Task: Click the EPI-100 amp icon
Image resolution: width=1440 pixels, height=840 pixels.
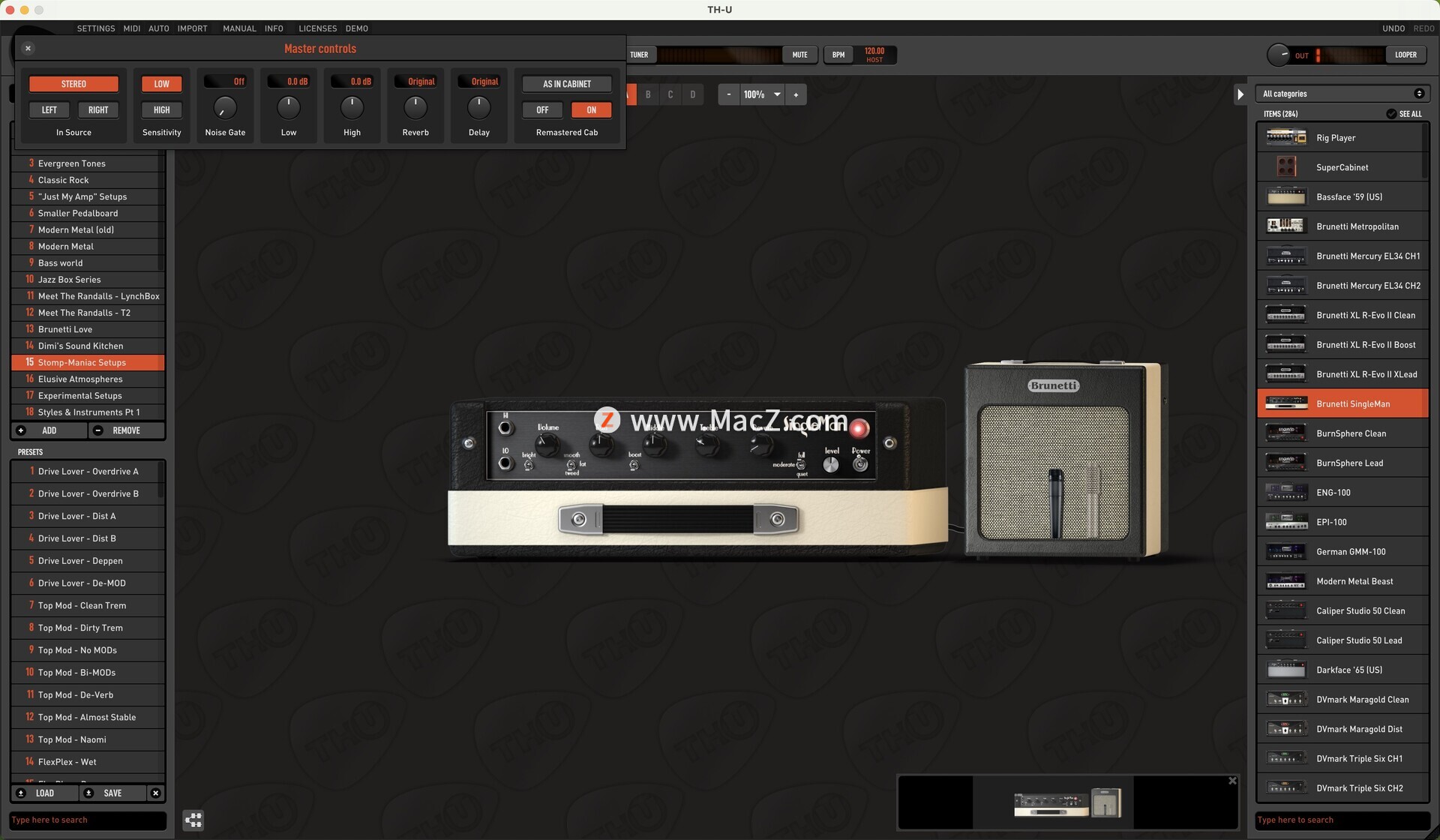Action: click(x=1286, y=522)
